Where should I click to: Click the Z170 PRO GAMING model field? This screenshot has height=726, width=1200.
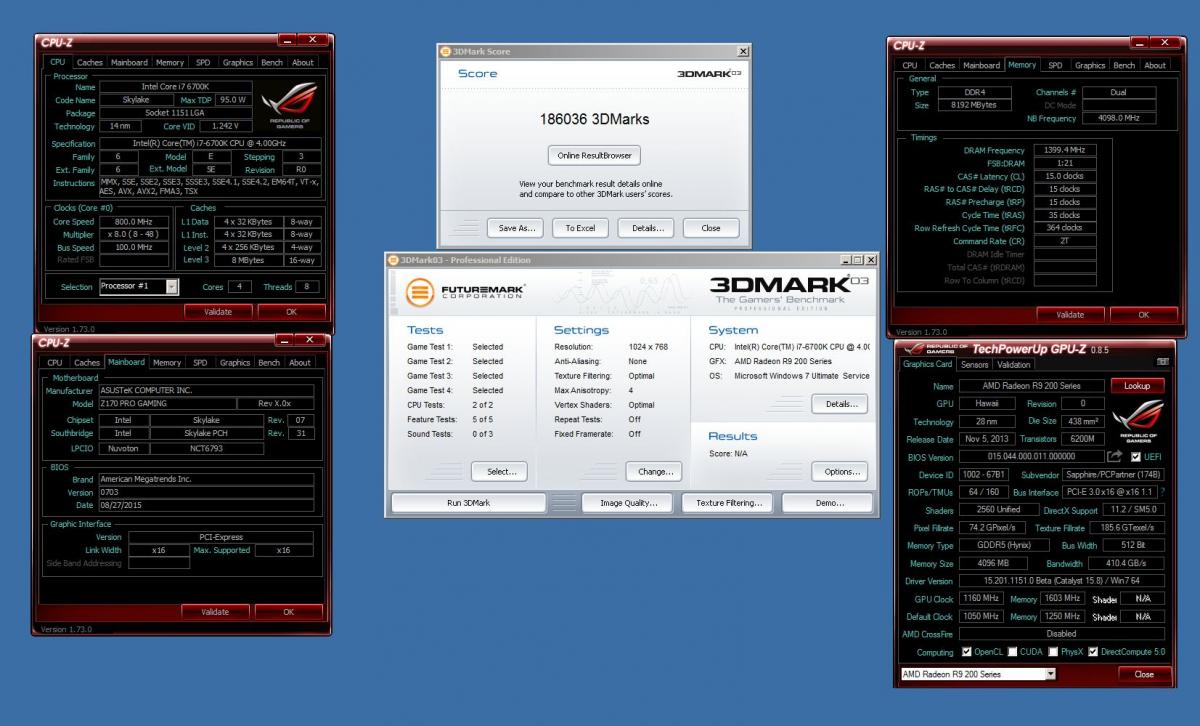click(167, 403)
